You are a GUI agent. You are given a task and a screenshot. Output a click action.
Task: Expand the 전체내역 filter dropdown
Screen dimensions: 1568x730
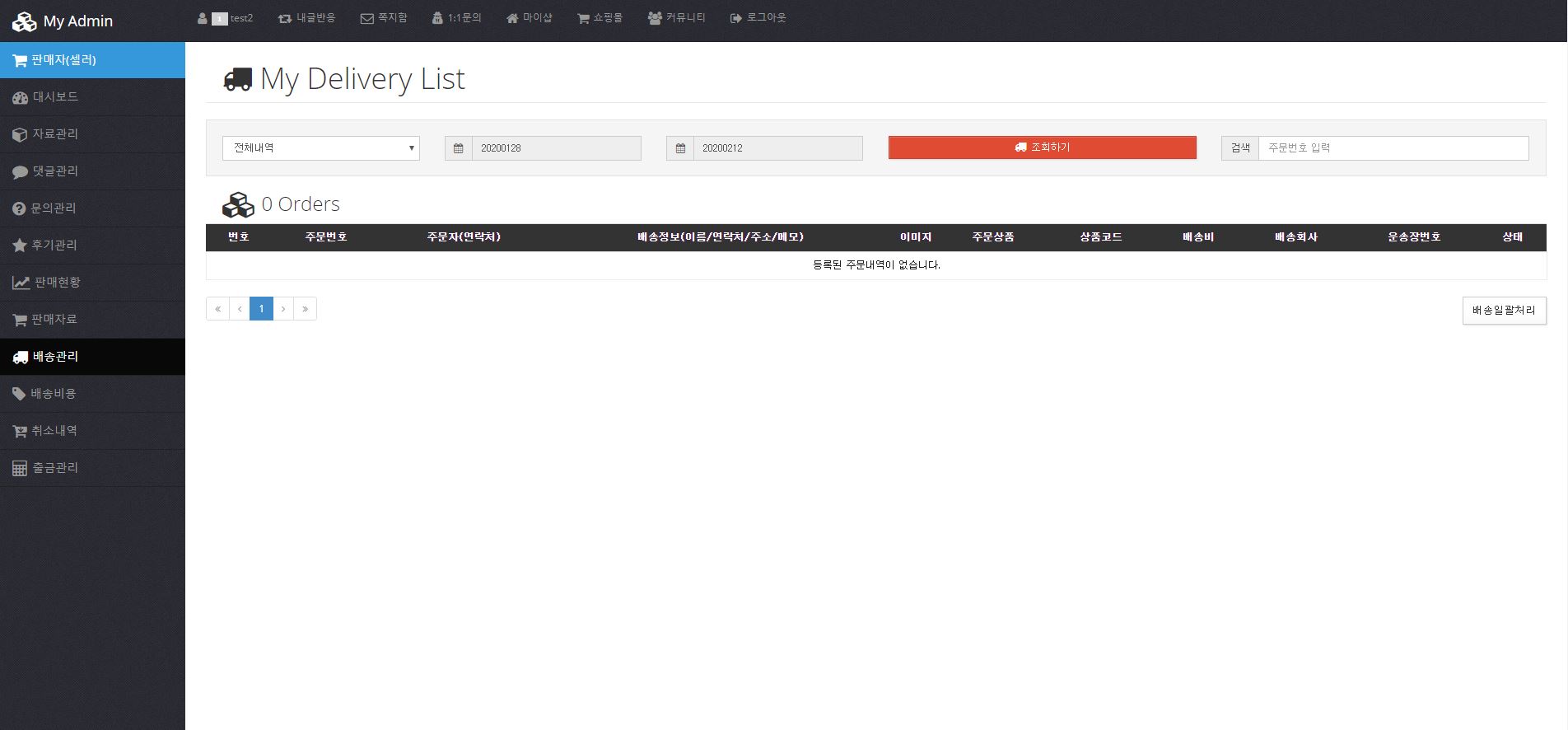(320, 148)
